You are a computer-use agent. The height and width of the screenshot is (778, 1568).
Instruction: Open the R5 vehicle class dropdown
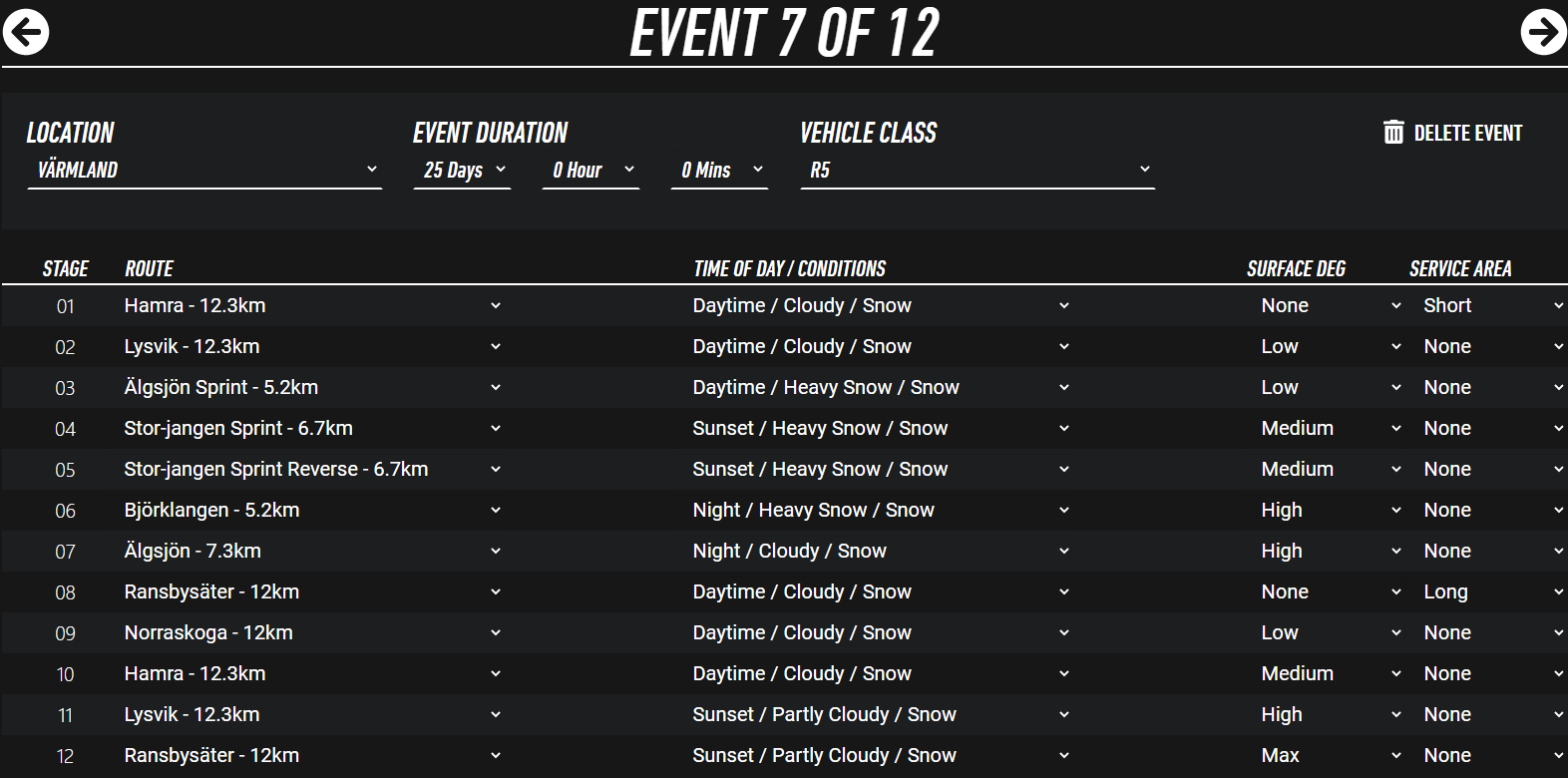tap(978, 170)
